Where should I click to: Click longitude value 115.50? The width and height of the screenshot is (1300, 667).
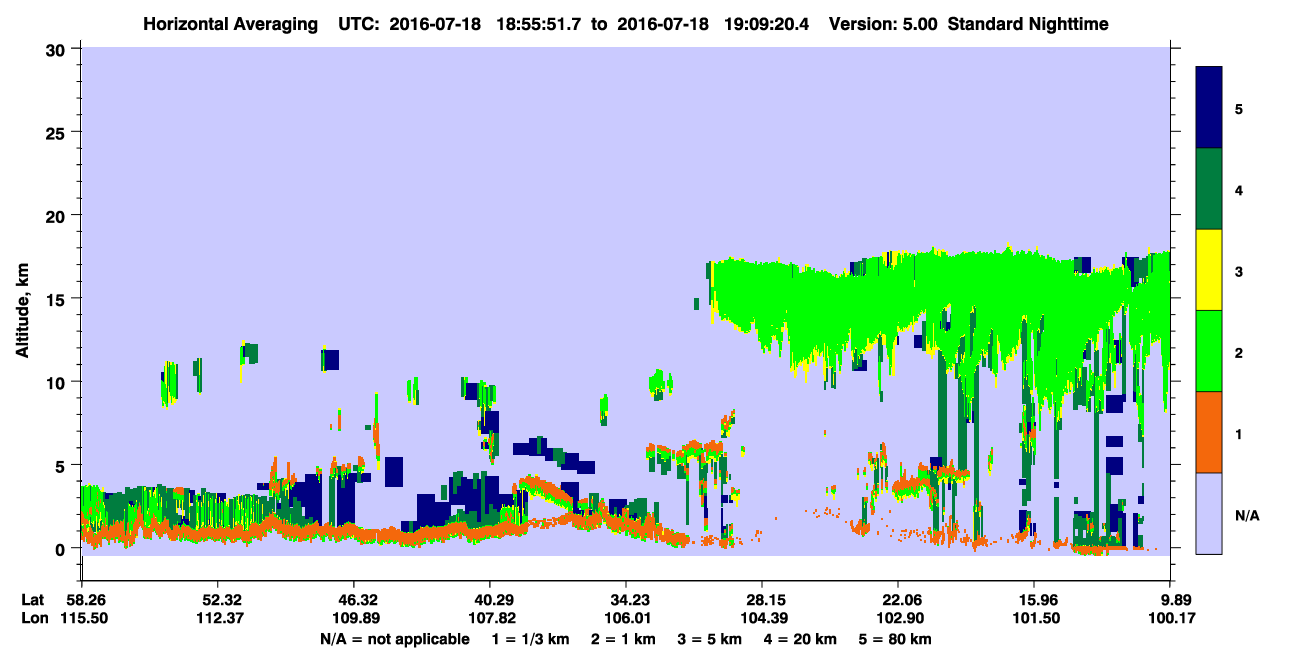[82, 619]
